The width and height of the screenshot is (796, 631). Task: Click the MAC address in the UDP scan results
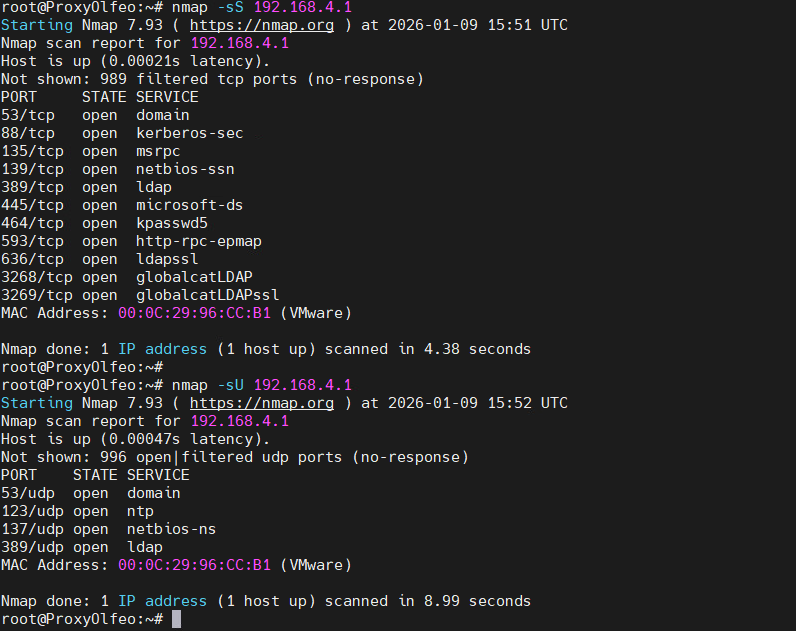click(194, 565)
